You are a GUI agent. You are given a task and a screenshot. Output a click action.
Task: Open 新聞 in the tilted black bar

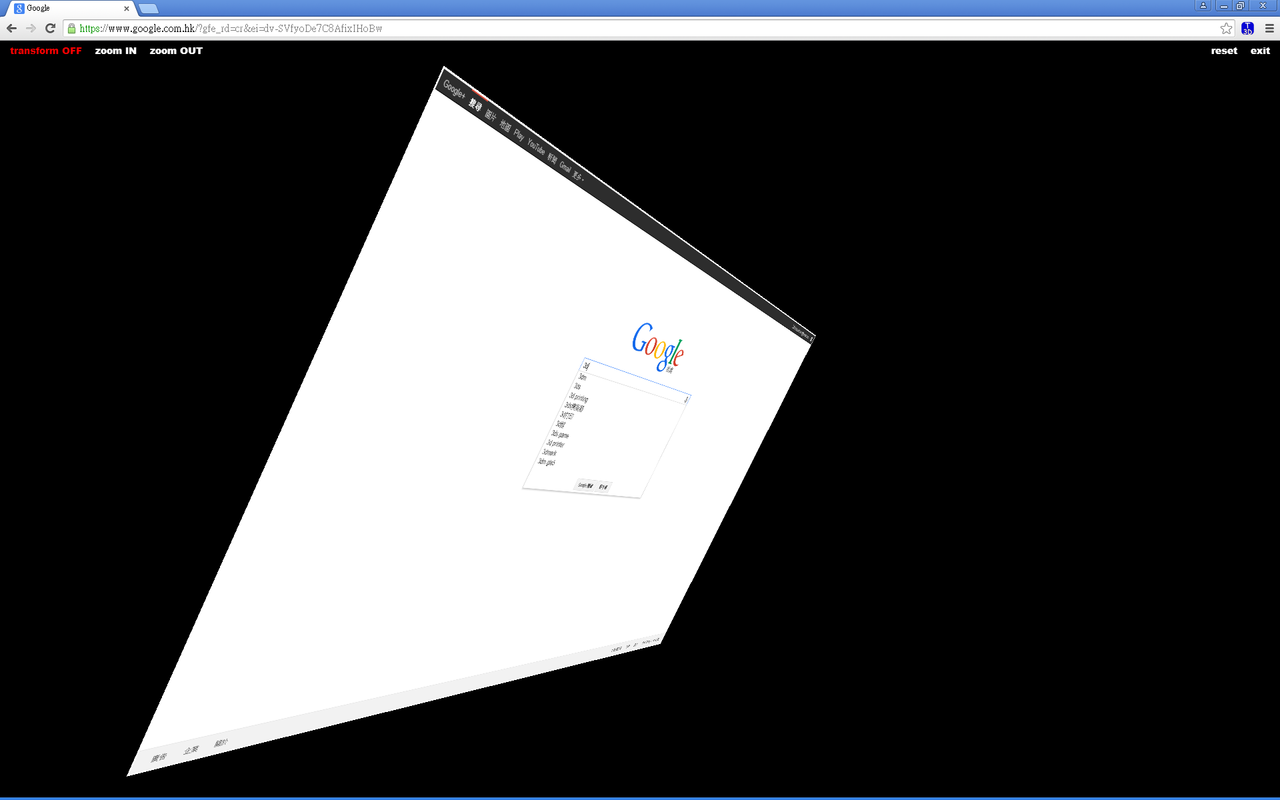coord(552,160)
